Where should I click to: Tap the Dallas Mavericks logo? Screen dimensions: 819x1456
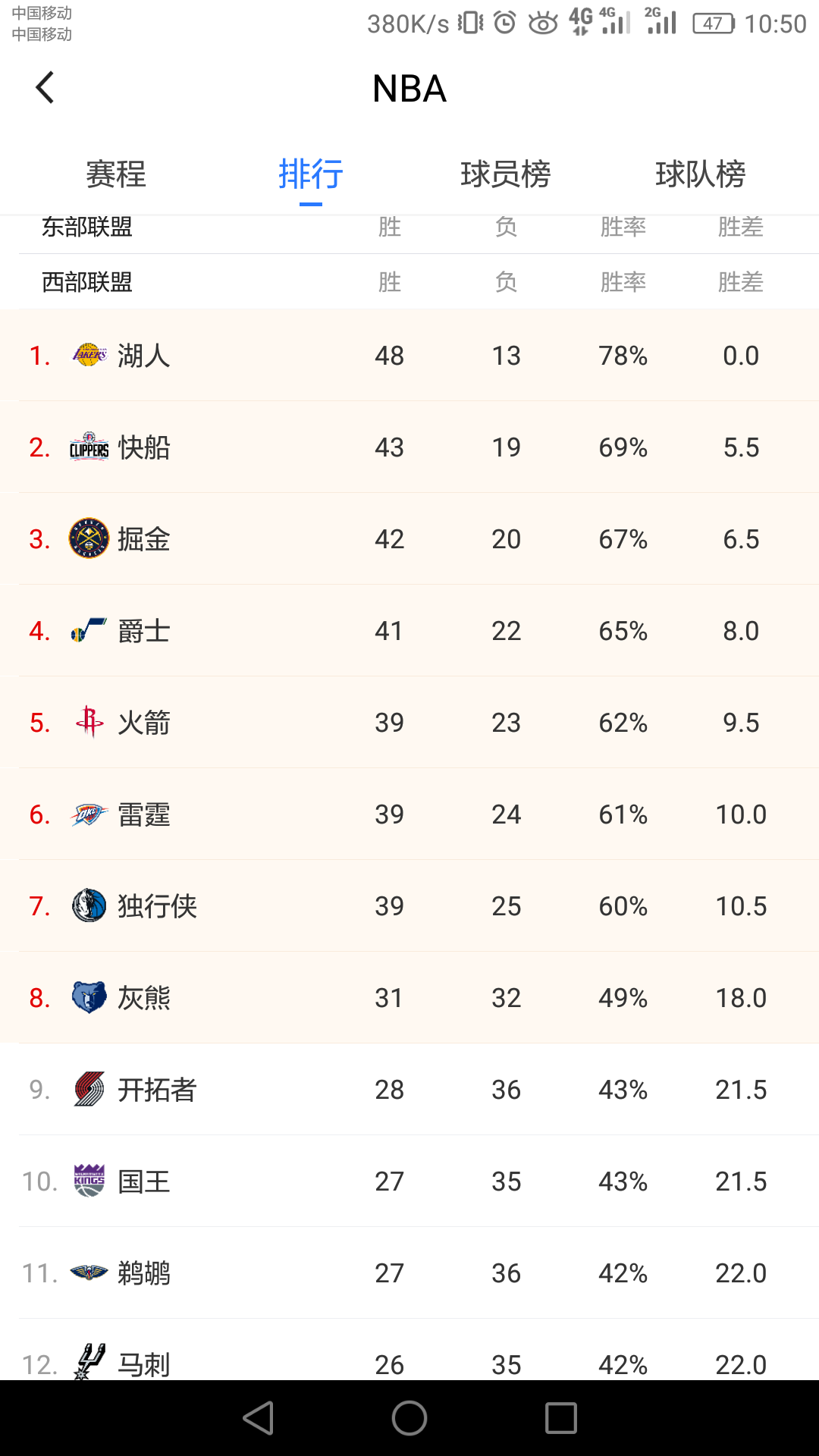coord(89,906)
